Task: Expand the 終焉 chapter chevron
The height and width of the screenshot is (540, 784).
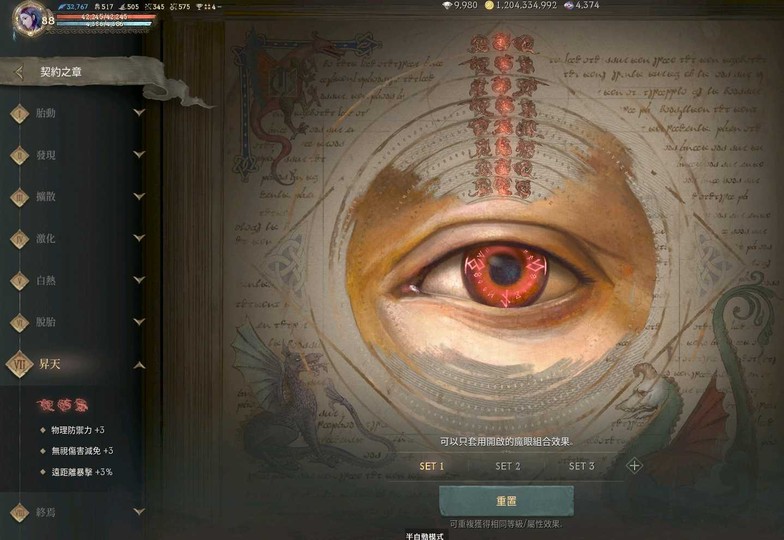Action: [x=139, y=512]
